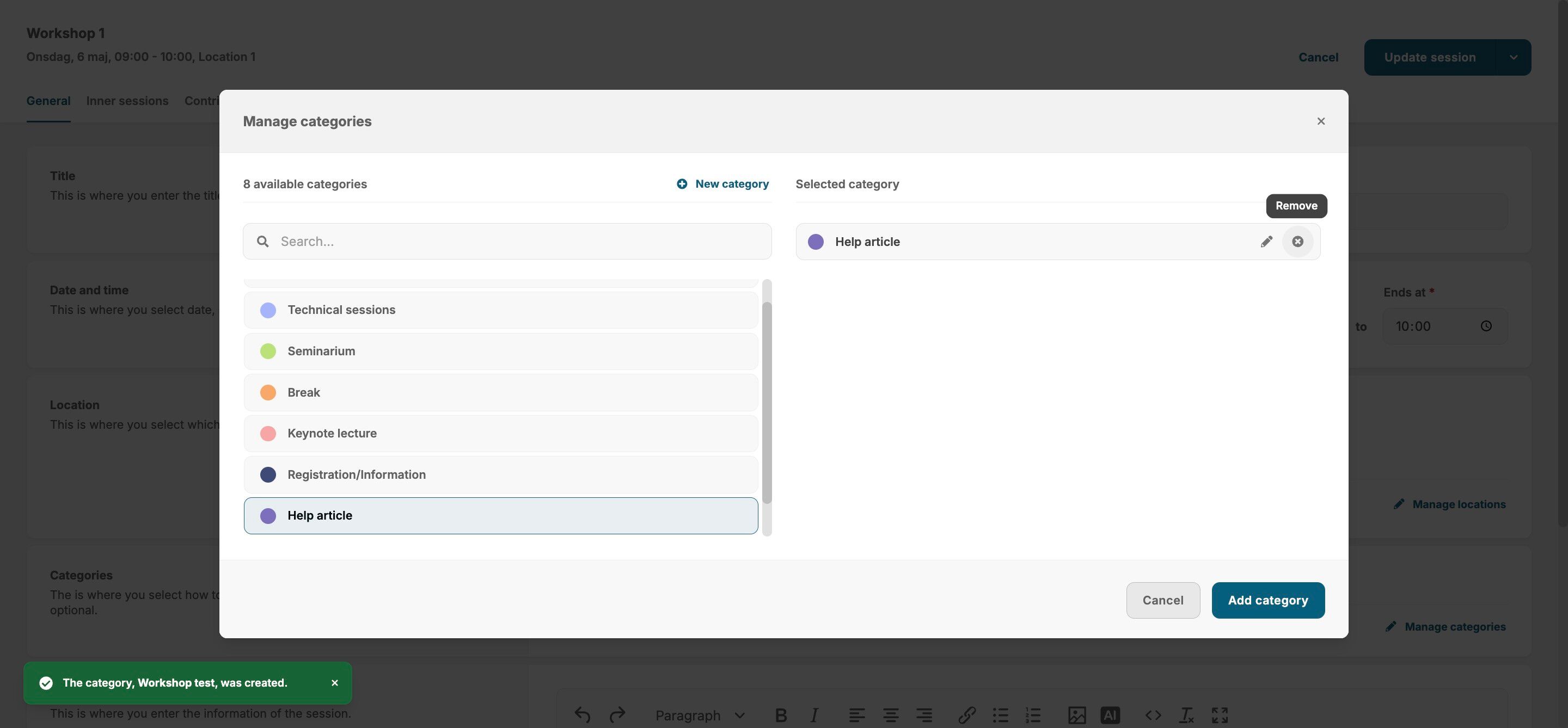
Task: Remove the selected Help article category
Action: (x=1297, y=242)
